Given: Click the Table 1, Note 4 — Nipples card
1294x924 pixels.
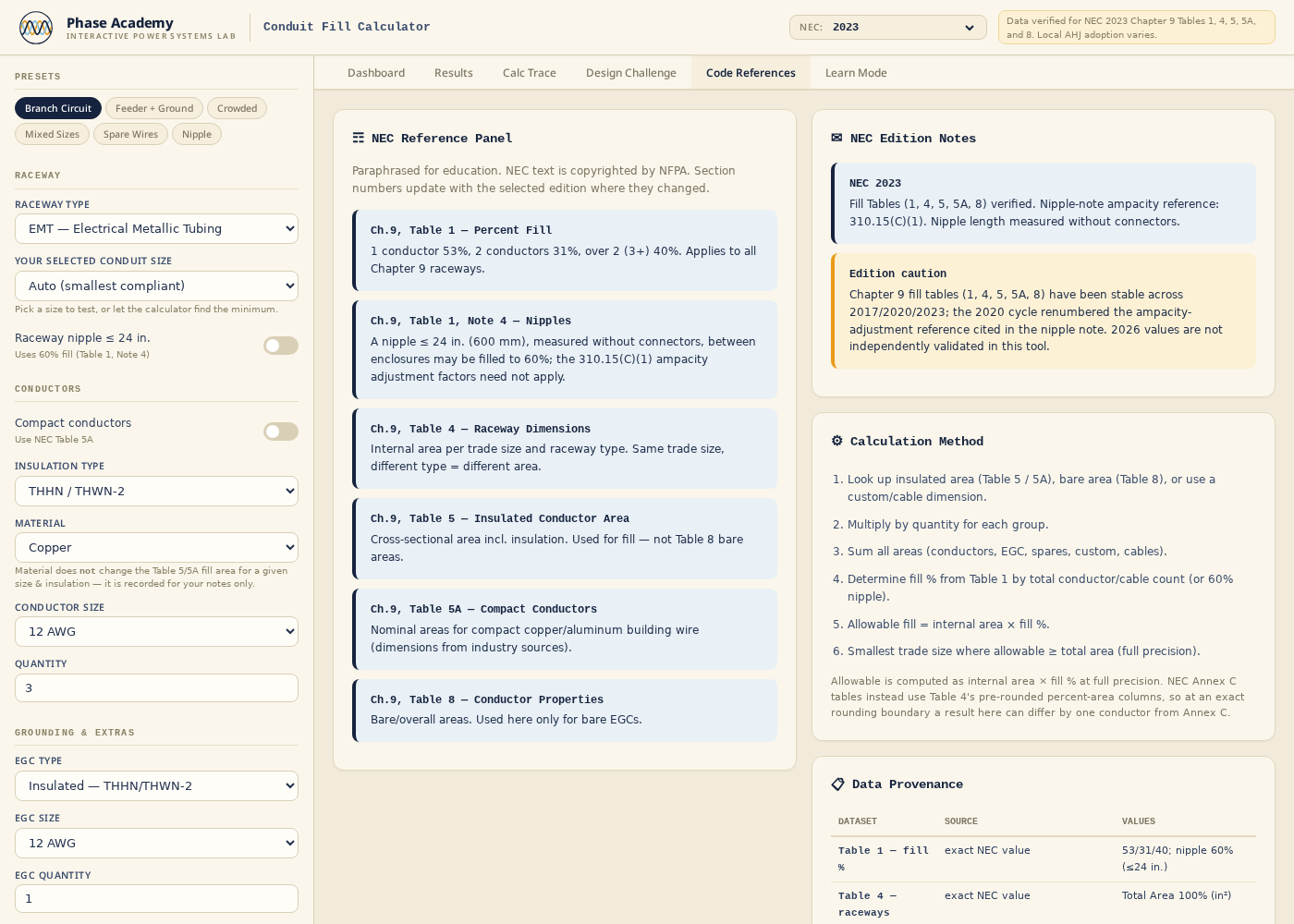Looking at the screenshot, I should pos(565,350).
